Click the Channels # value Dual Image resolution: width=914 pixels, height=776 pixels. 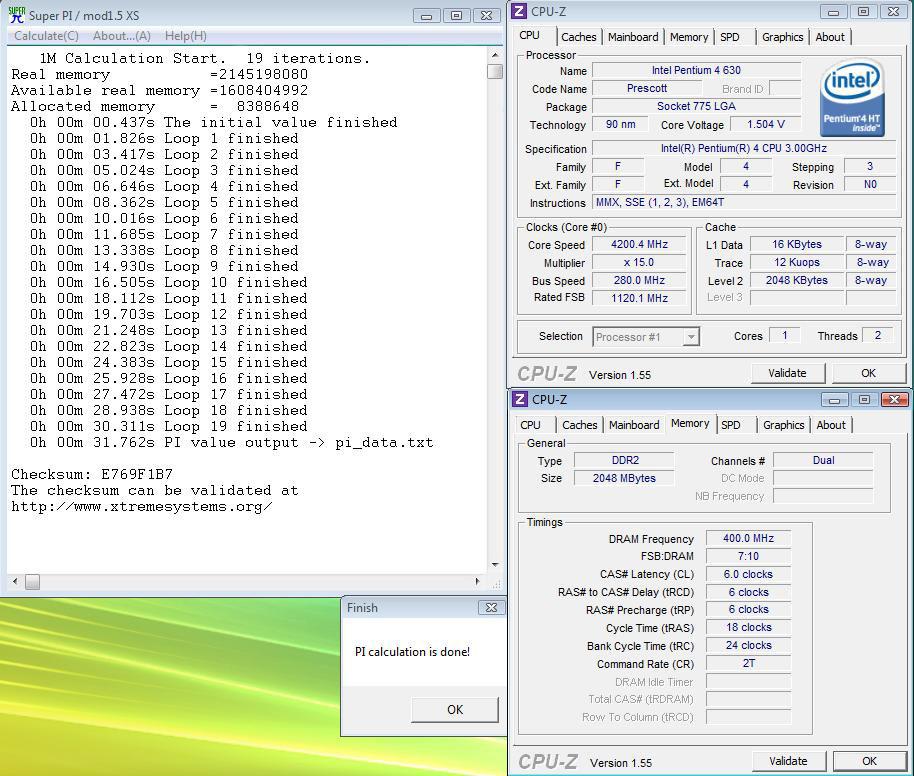pyautogui.click(x=823, y=460)
